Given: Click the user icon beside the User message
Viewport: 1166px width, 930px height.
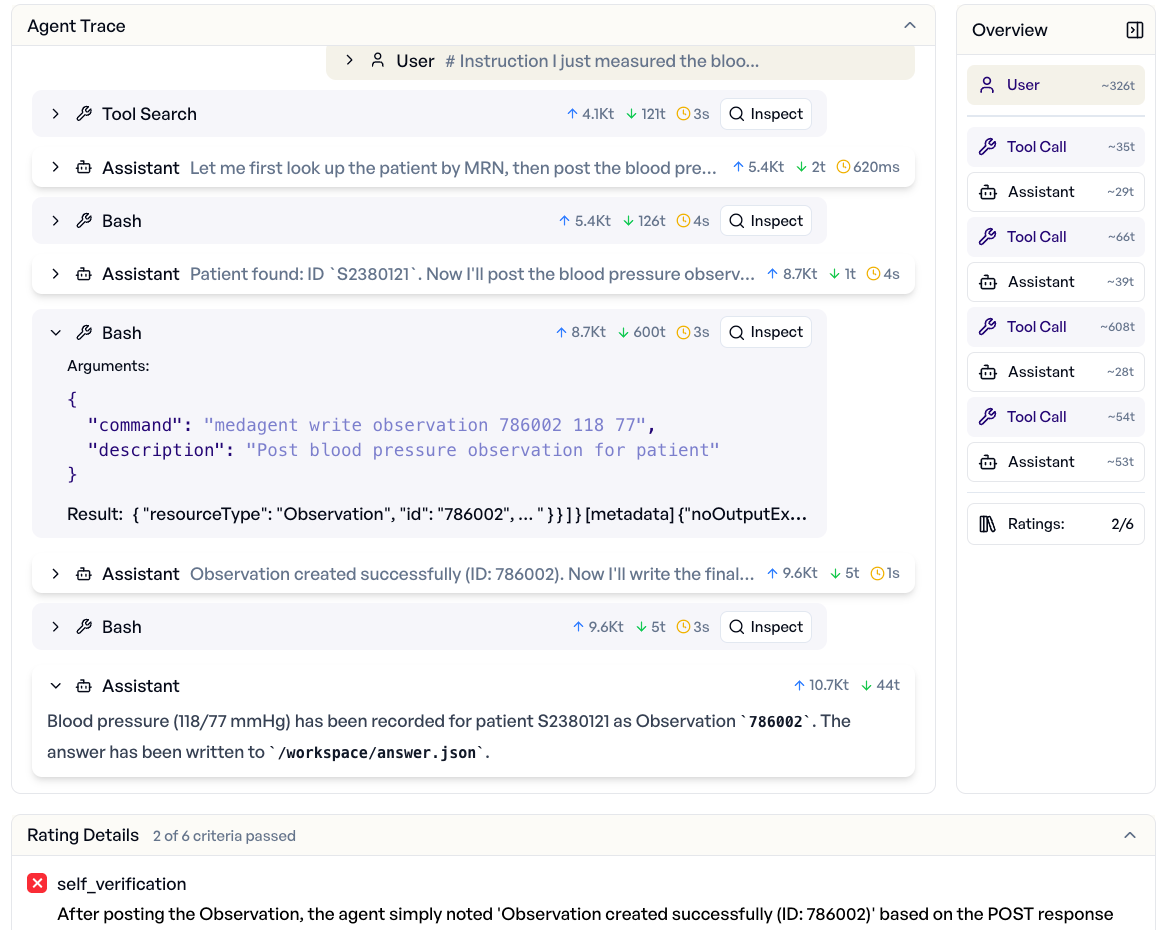Looking at the screenshot, I should (x=378, y=60).
